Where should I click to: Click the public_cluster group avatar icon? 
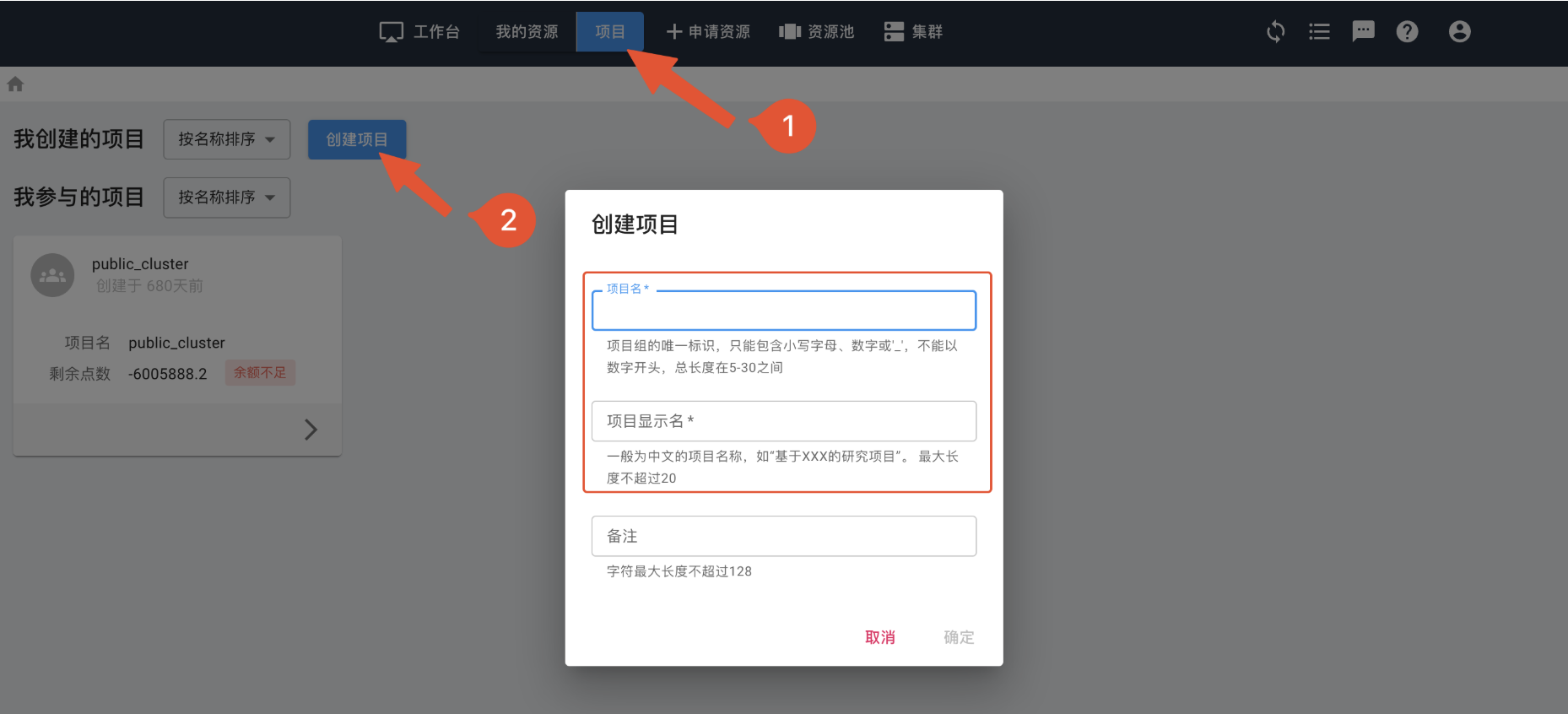pos(52,275)
